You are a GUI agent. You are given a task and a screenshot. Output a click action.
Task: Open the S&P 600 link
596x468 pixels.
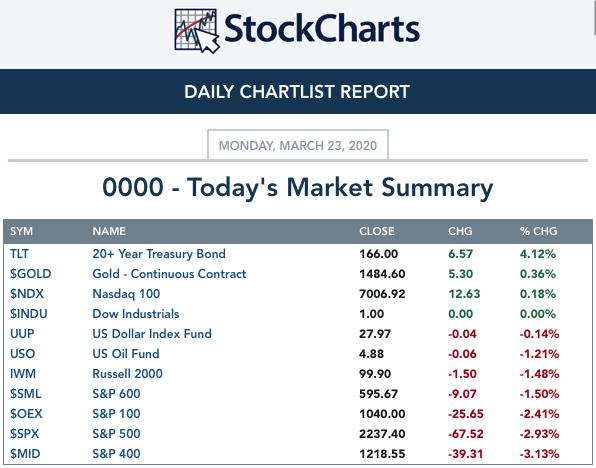point(116,393)
